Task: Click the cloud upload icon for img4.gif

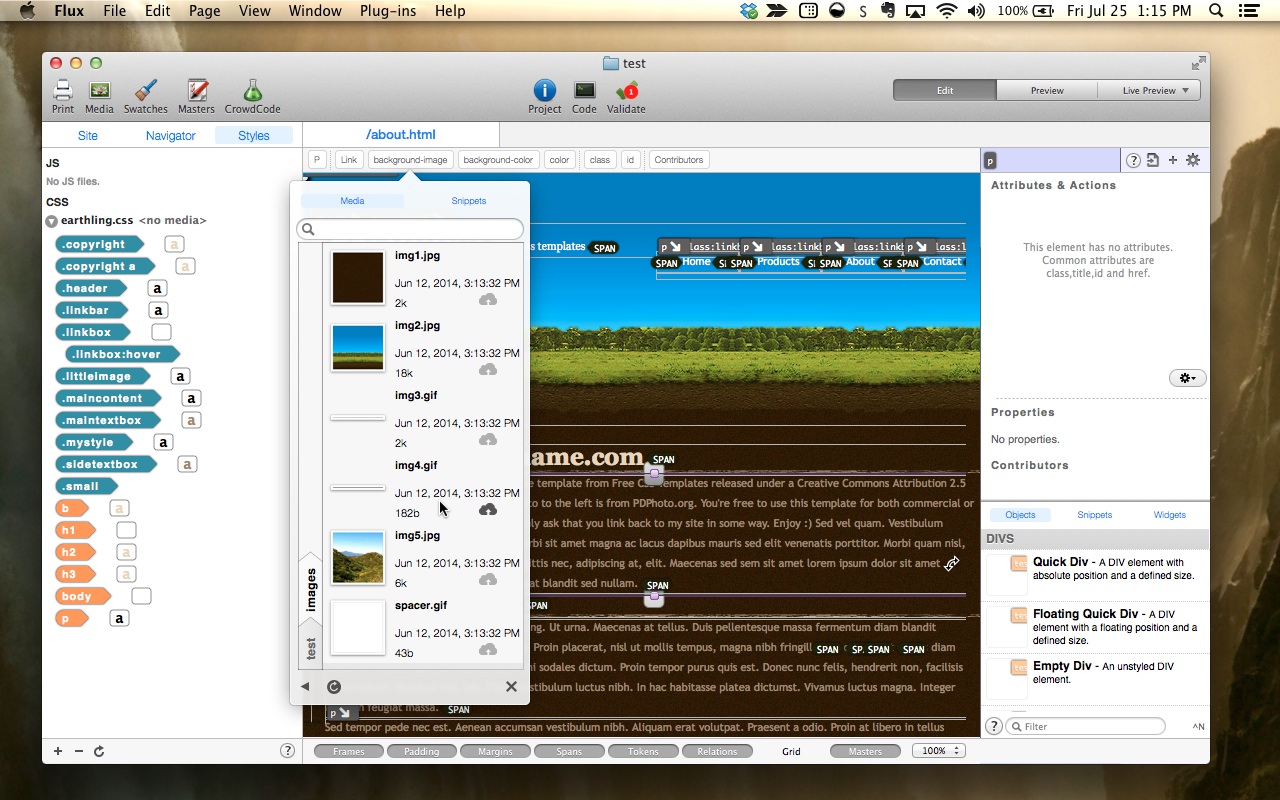Action: pyautogui.click(x=488, y=510)
